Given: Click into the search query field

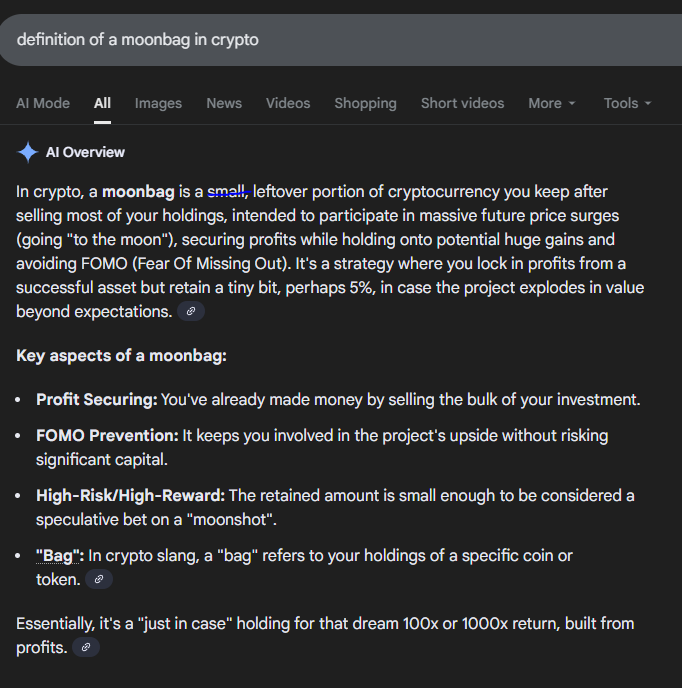Looking at the screenshot, I should pyautogui.click(x=341, y=40).
